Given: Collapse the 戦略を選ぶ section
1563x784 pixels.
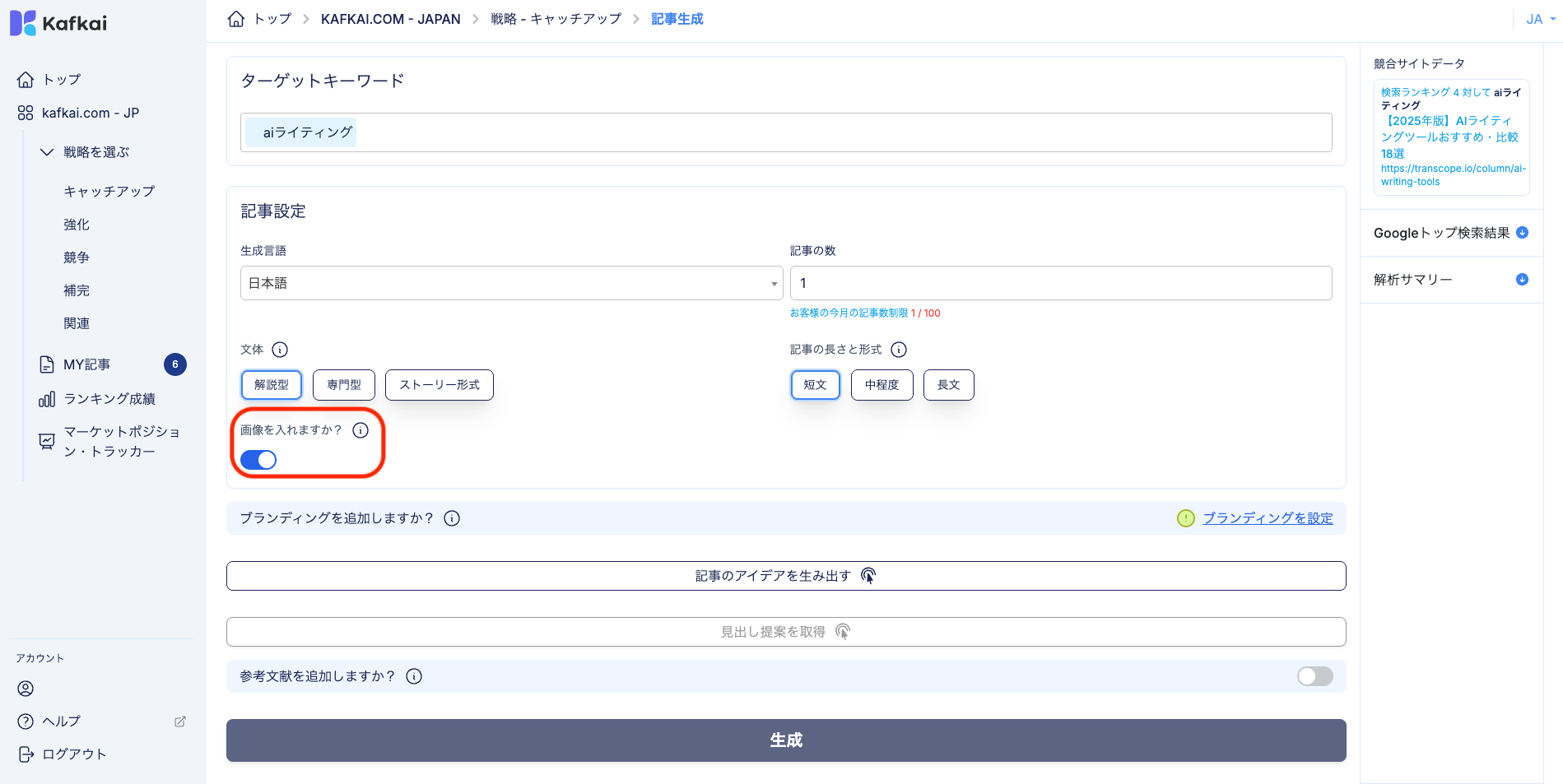Looking at the screenshot, I should point(47,151).
